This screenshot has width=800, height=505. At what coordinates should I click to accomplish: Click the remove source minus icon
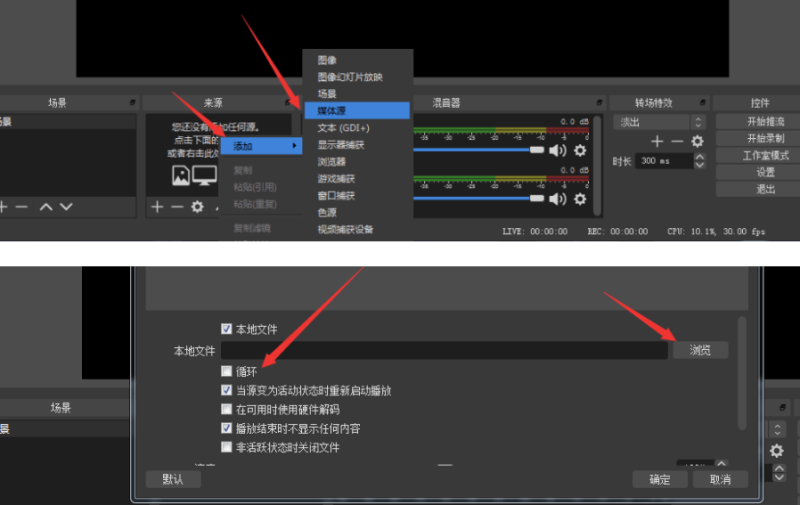coord(177,207)
